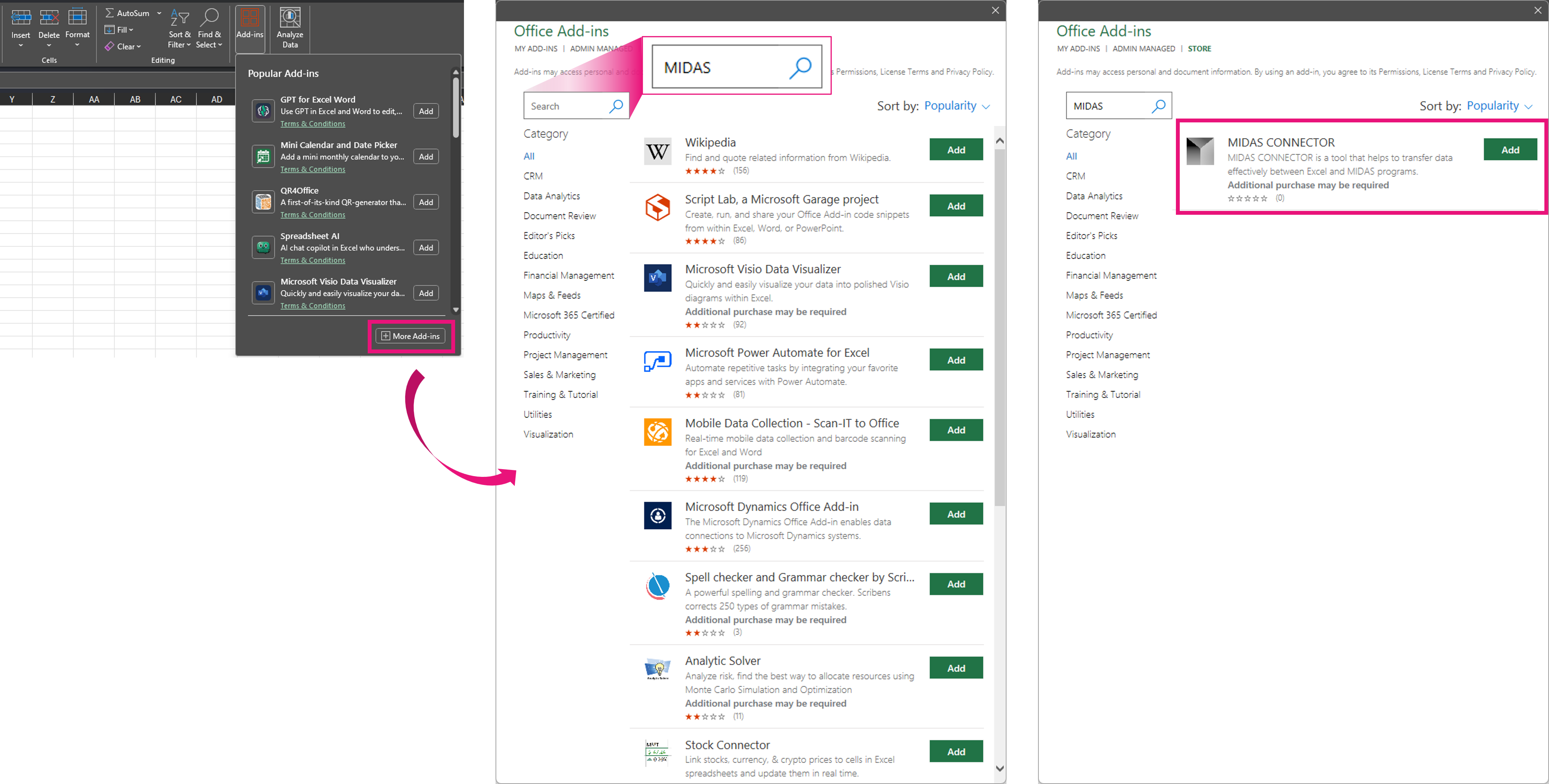Select column header Z
1549x784 pixels.
click(53, 99)
